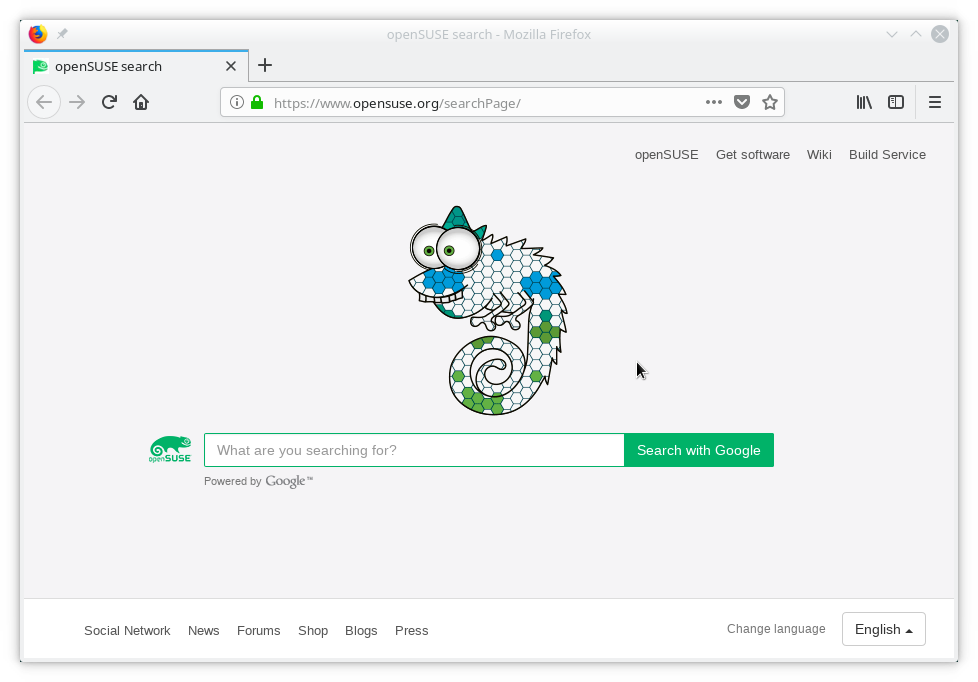Go back with the back arrow button
Viewport: 978px width, 682px height.
click(44, 102)
